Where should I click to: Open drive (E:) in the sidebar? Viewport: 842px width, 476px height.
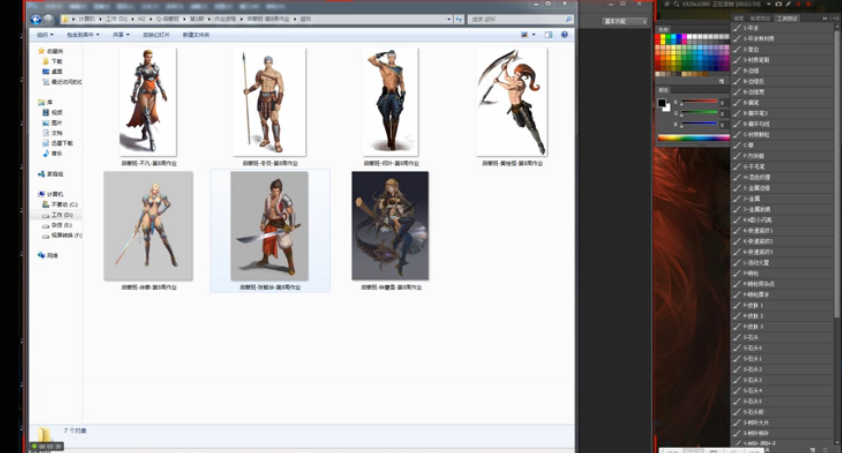click(x=57, y=225)
